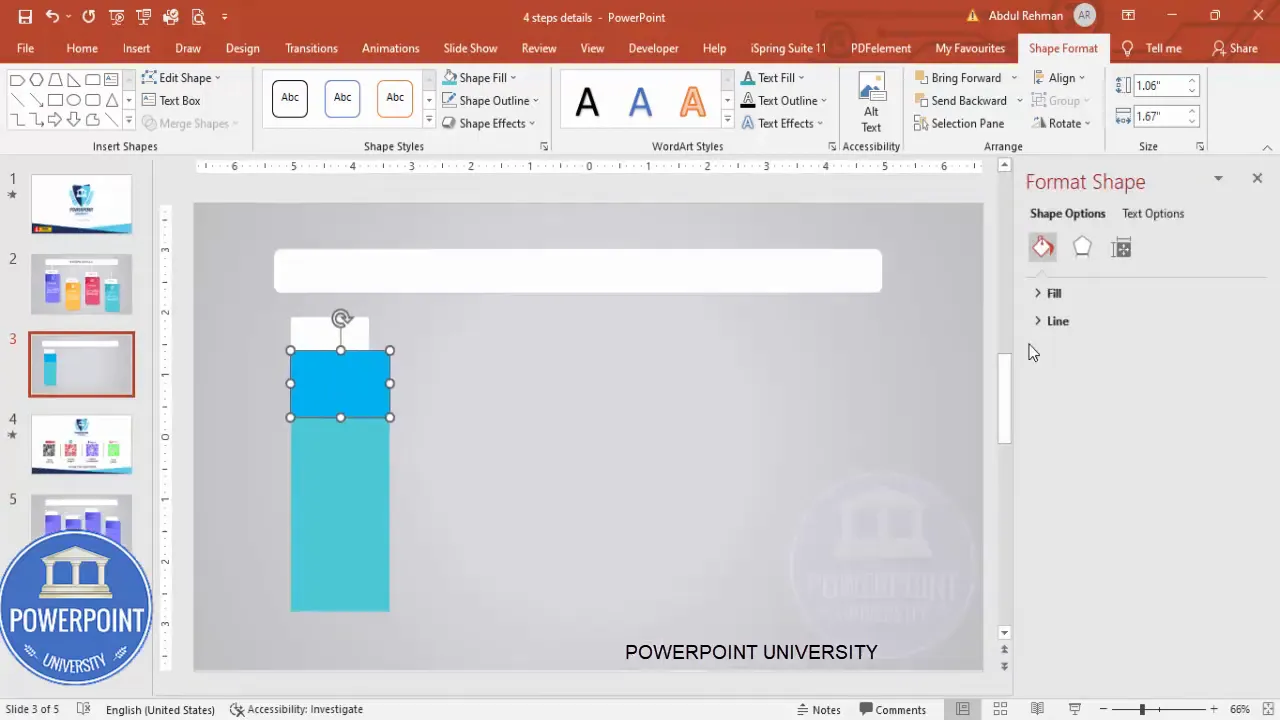Switch to the Transitions ribbon tab
This screenshot has height=720, width=1280.
coord(311,48)
